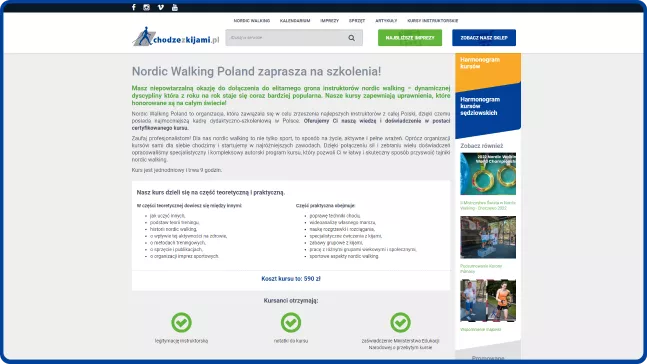Open the Vimeo icon in top bar

(161, 7)
